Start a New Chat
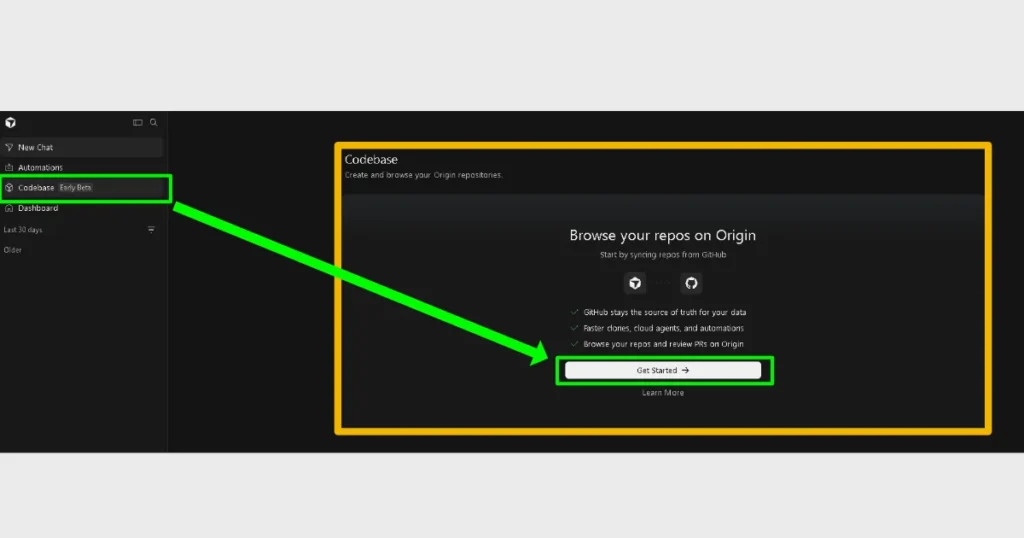 tap(81, 148)
